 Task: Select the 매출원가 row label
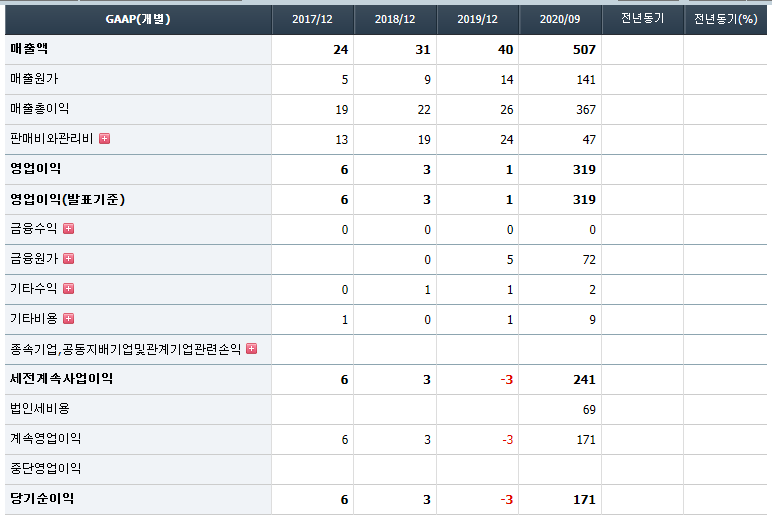34,79
